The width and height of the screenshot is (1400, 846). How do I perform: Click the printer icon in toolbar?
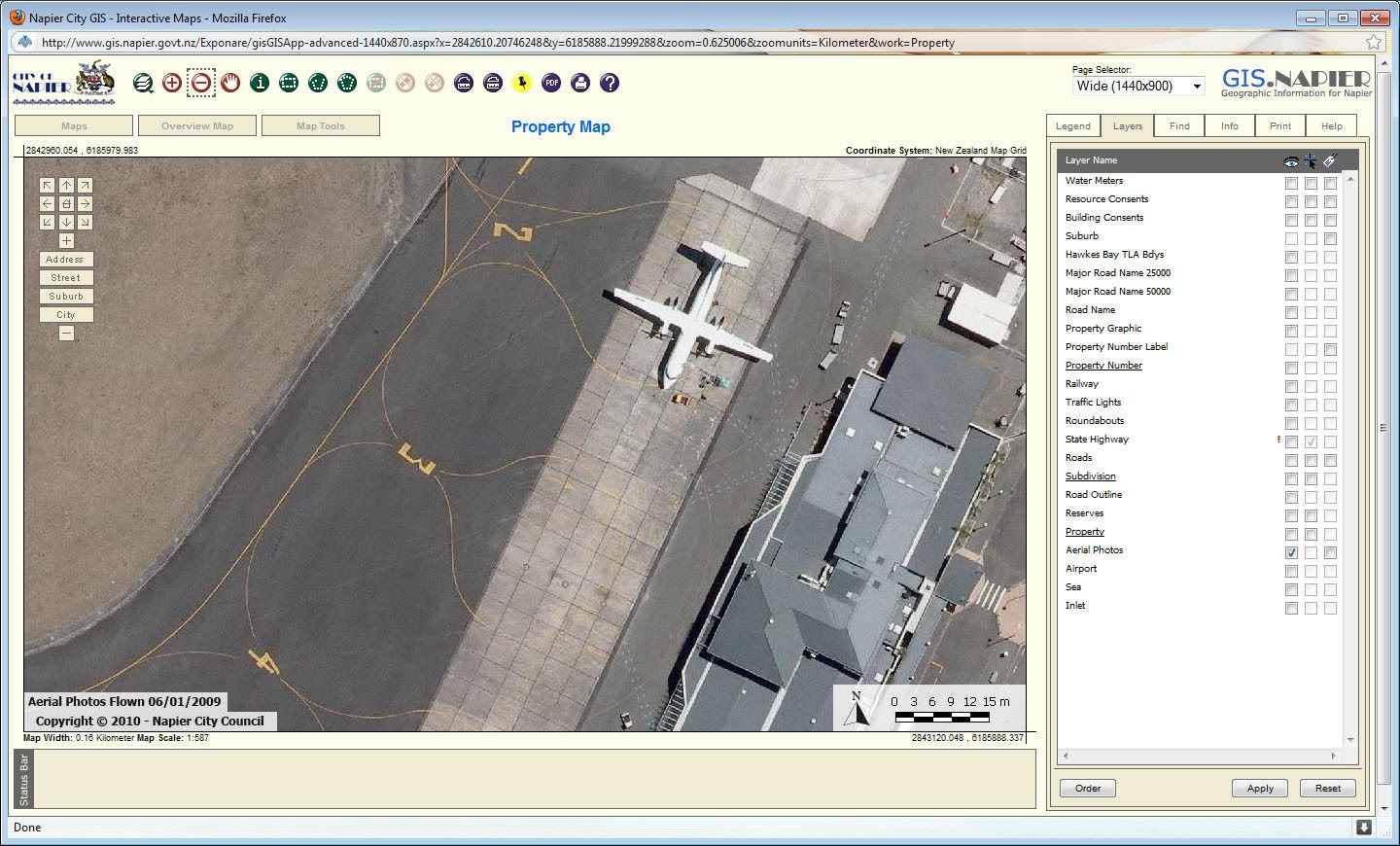[580, 84]
